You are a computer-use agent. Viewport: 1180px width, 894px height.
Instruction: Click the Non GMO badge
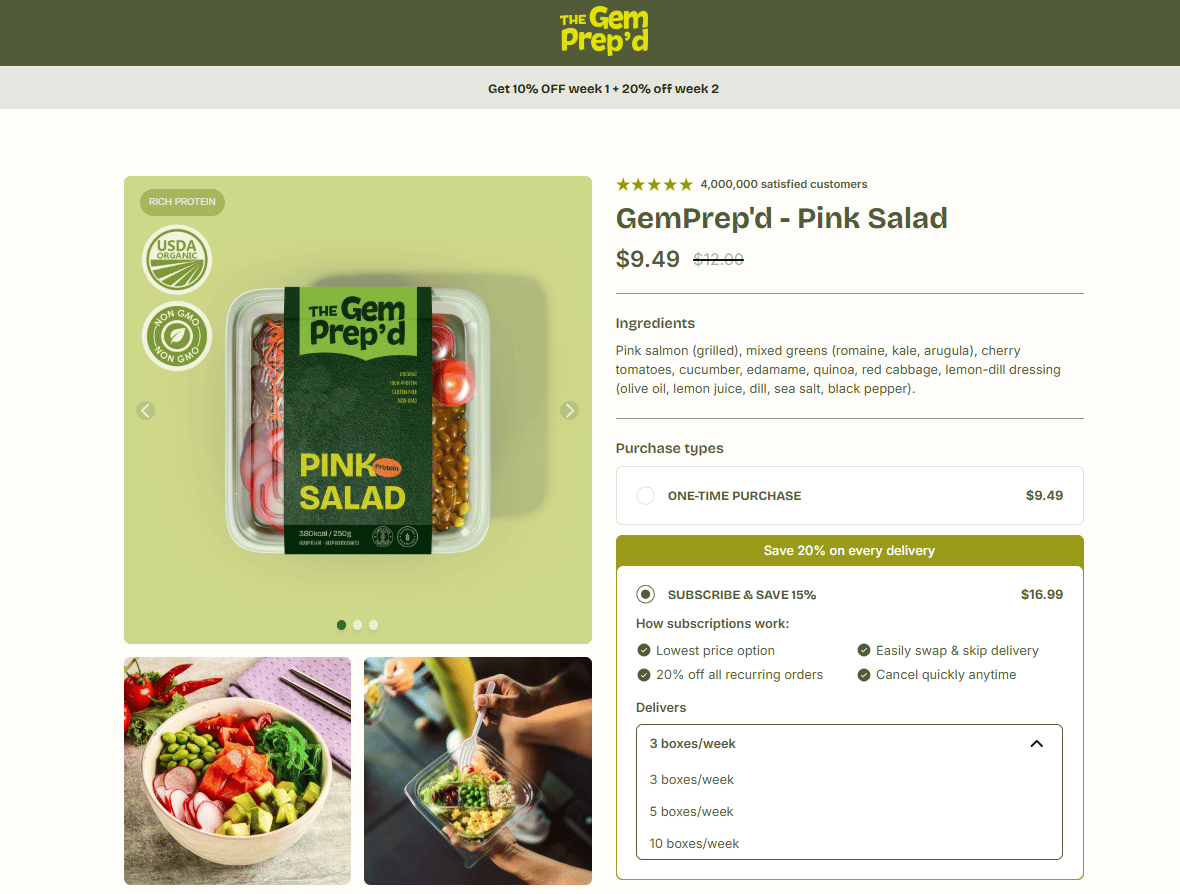click(177, 336)
